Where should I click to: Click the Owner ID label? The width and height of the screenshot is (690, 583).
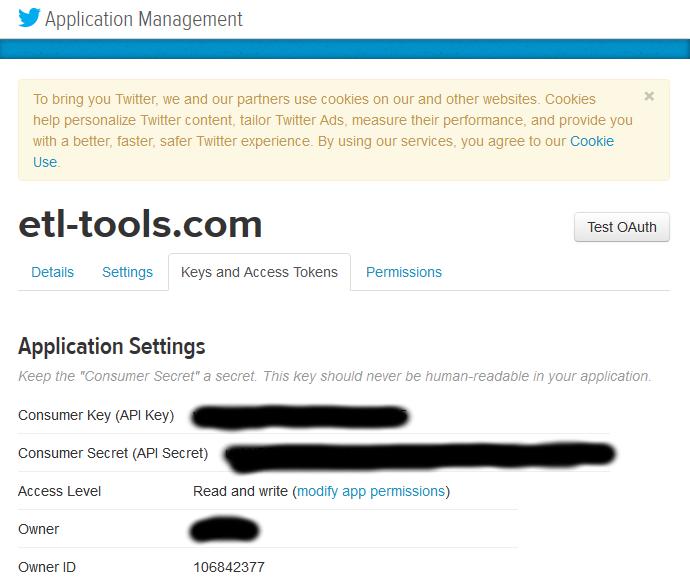(47, 567)
